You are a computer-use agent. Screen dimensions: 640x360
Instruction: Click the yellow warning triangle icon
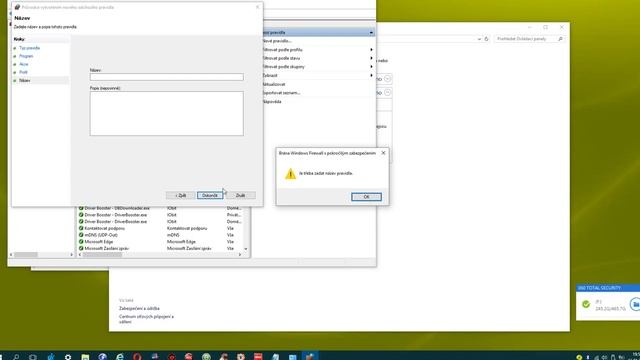[290, 174]
